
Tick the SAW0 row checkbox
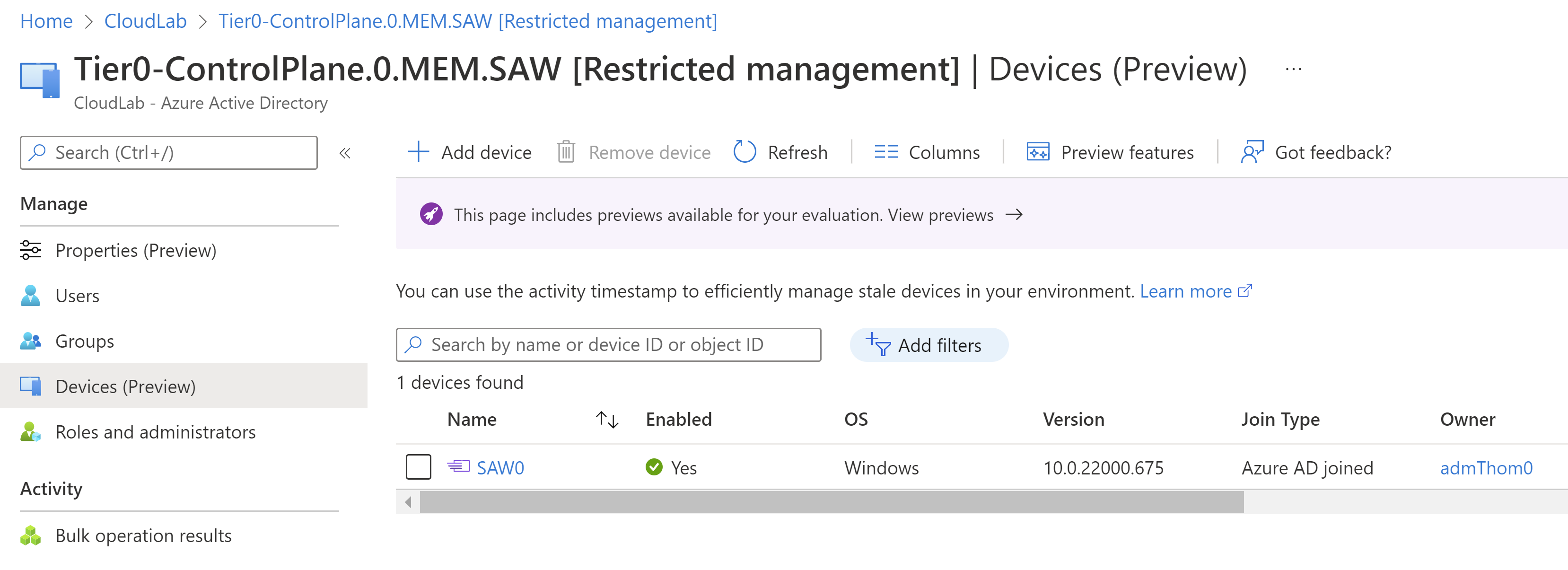point(418,467)
